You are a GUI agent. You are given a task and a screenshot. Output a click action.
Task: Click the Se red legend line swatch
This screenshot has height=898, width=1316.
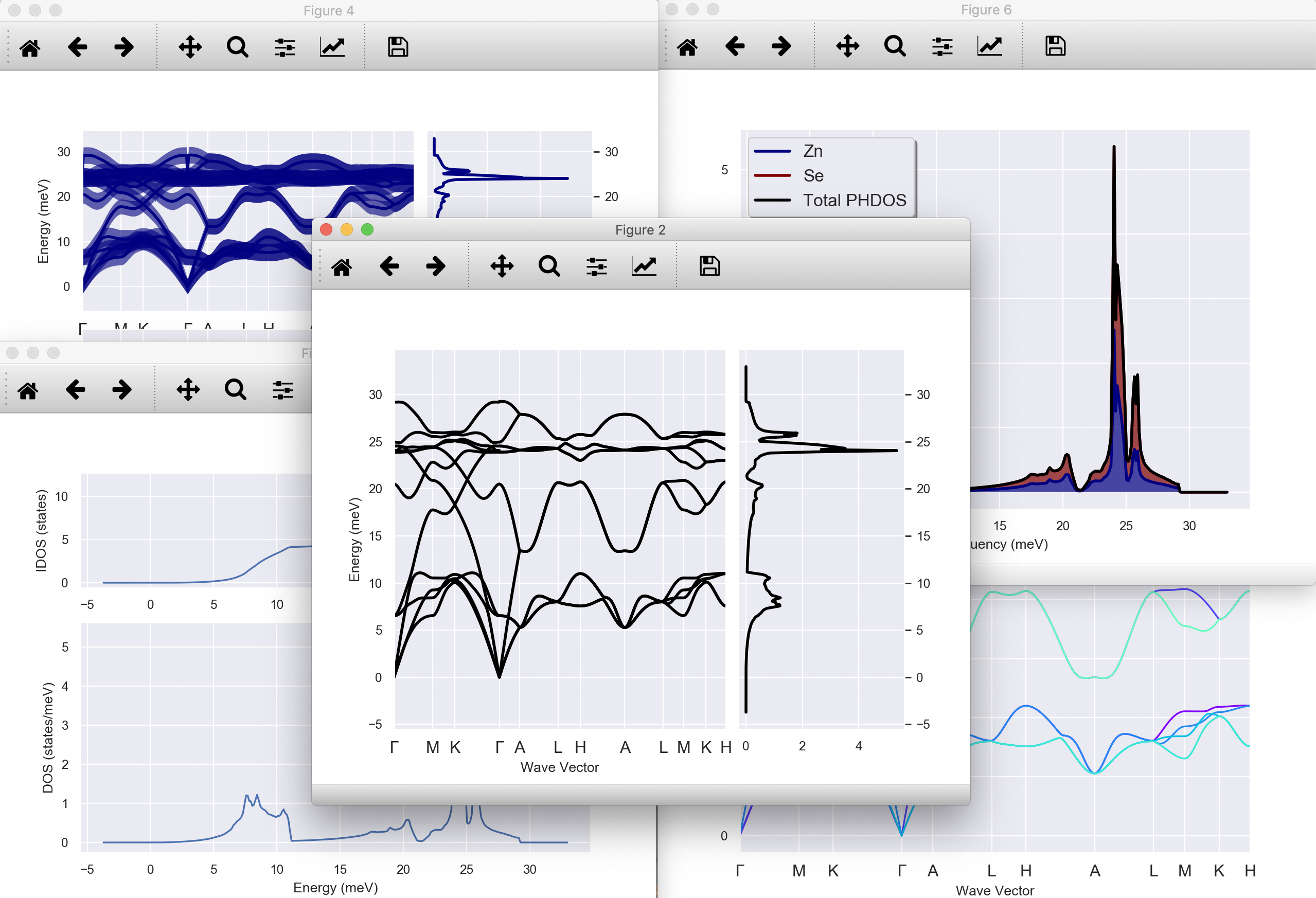(x=772, y=175)
